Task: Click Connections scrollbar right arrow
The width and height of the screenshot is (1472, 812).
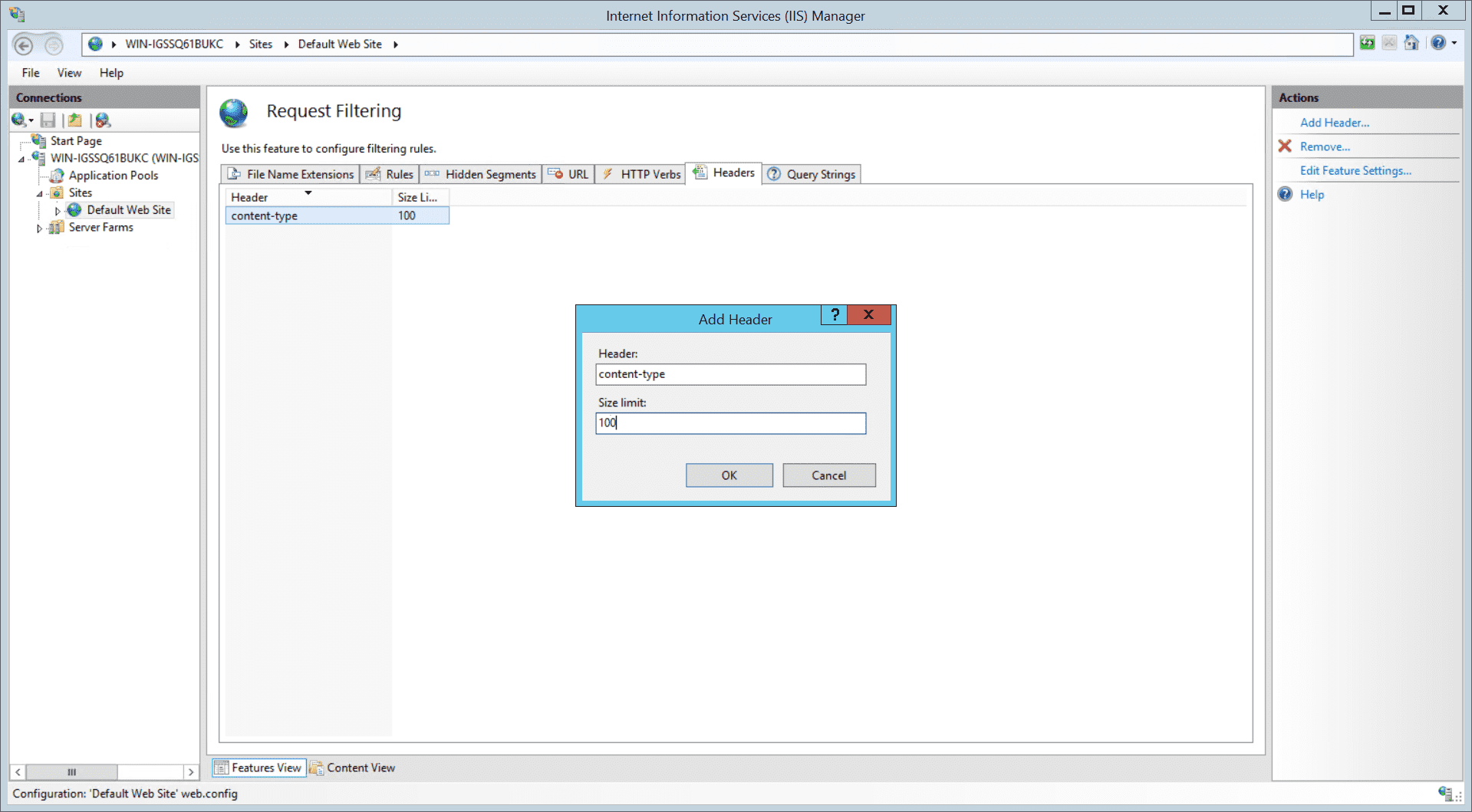Action: [191, 772]
